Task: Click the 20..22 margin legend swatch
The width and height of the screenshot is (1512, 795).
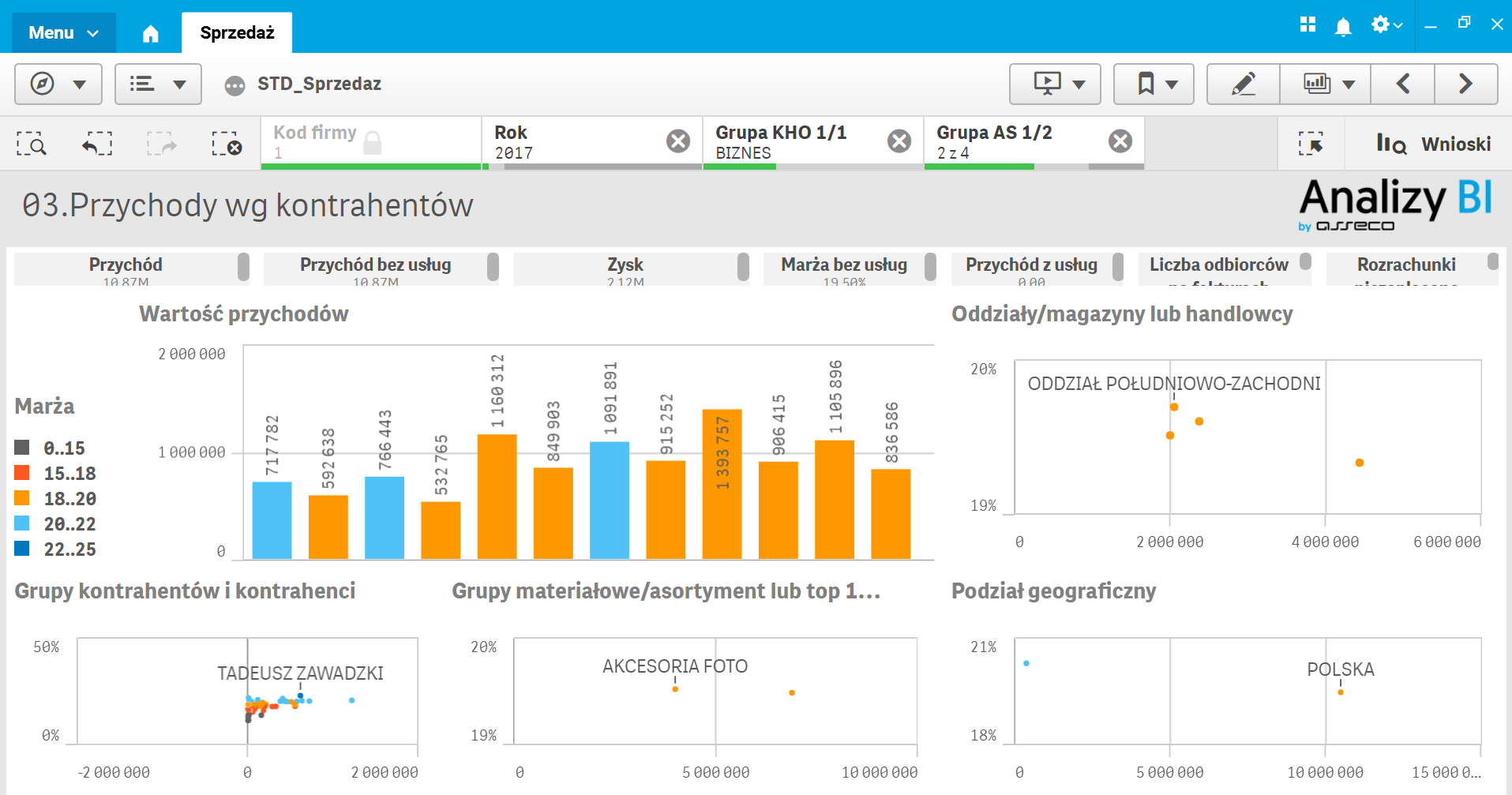Action: pyautogui.click(x=22, y=523)
